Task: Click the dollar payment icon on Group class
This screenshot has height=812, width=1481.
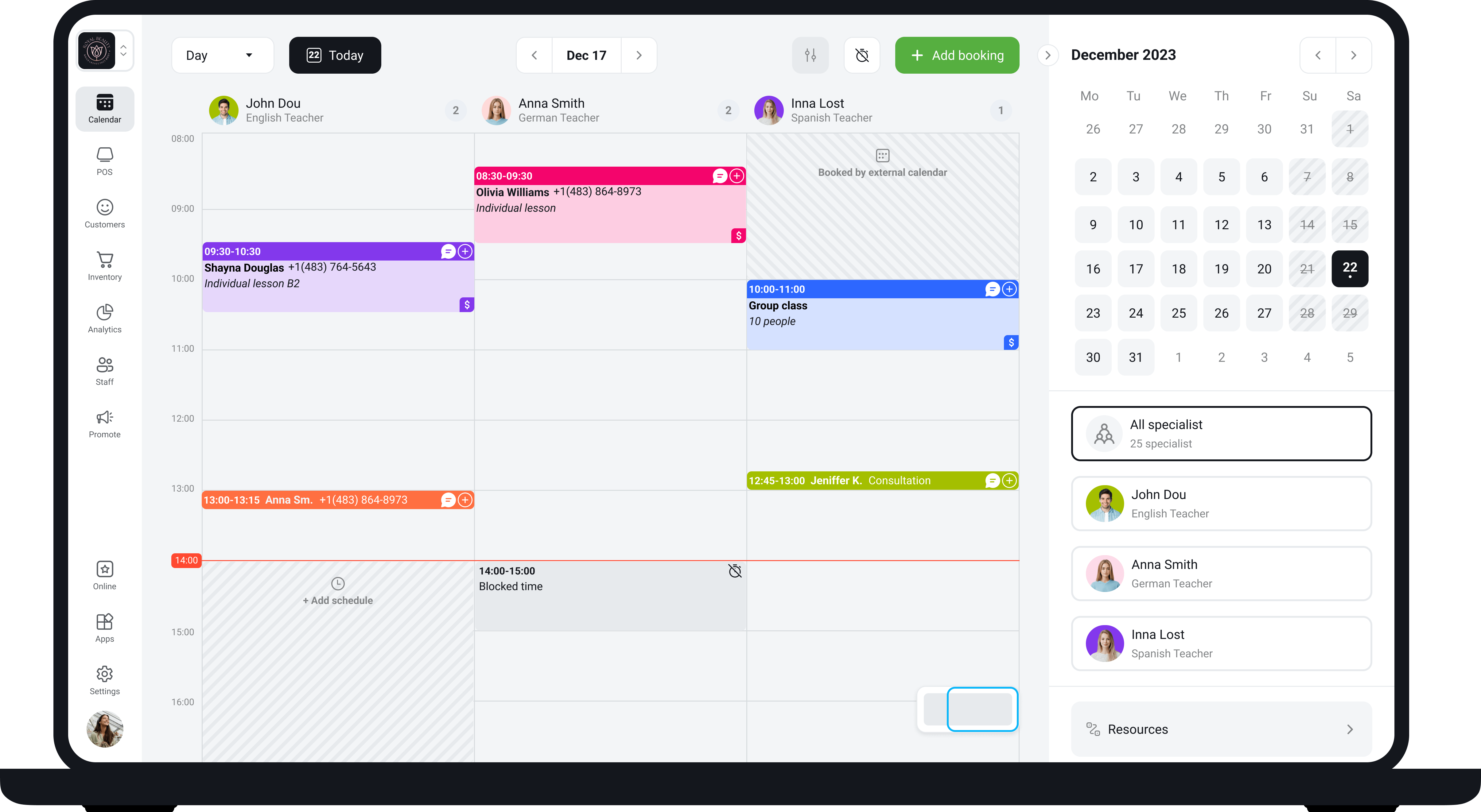Action: (x=1011, y=342)
